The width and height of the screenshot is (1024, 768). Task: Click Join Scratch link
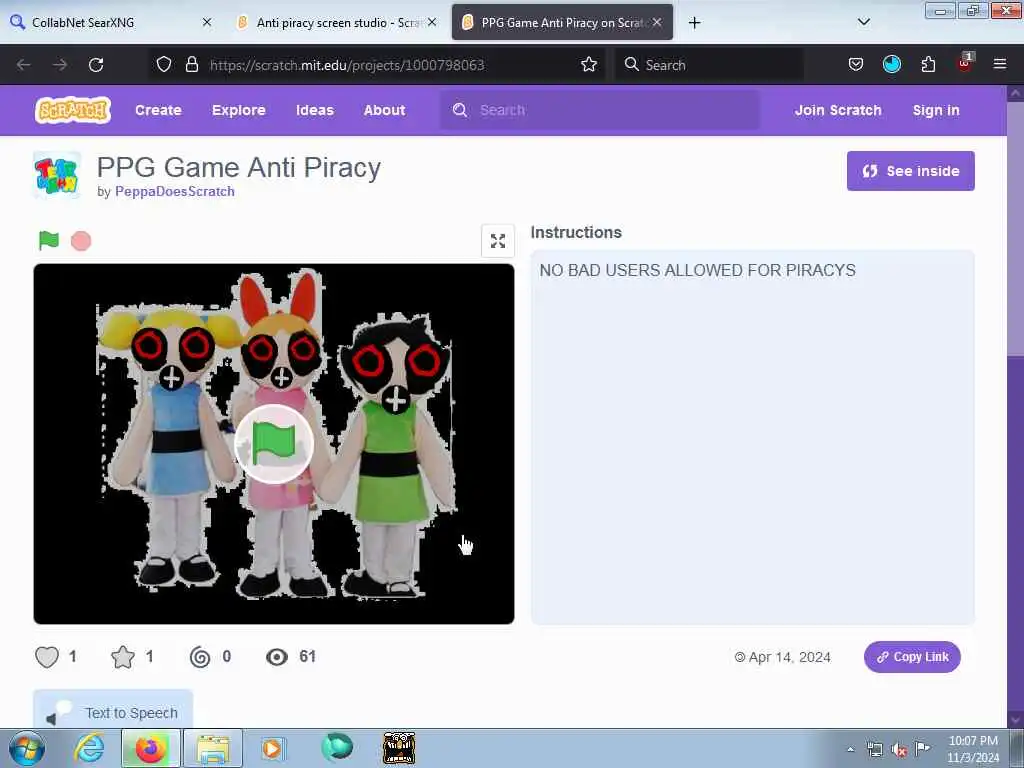click(838, 110)
